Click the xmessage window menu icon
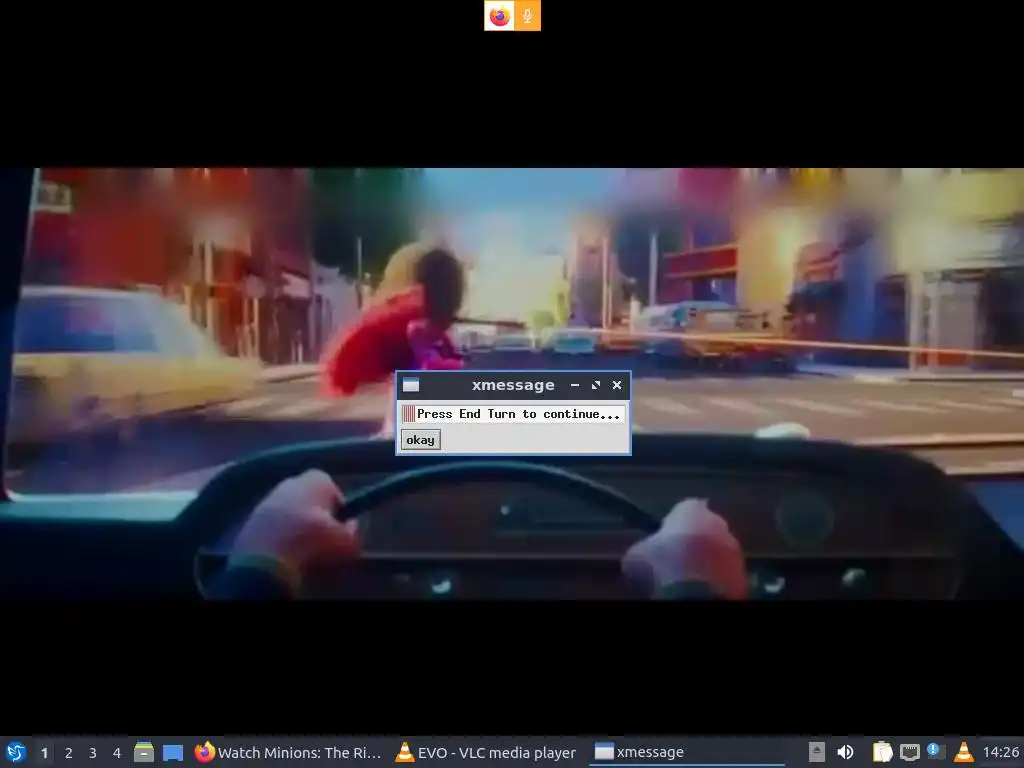The image size is (1024, 768). [411, 385]
